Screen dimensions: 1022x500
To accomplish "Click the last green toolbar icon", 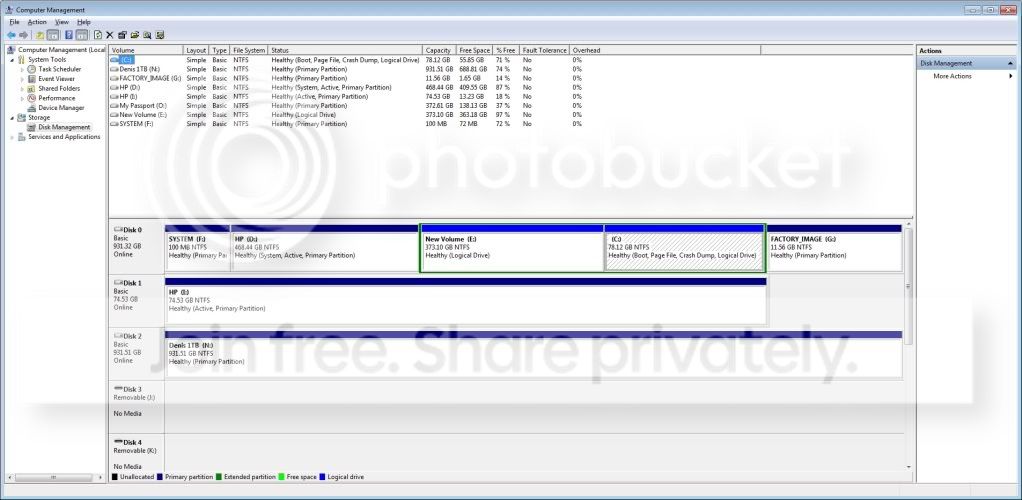I will 160,35.
